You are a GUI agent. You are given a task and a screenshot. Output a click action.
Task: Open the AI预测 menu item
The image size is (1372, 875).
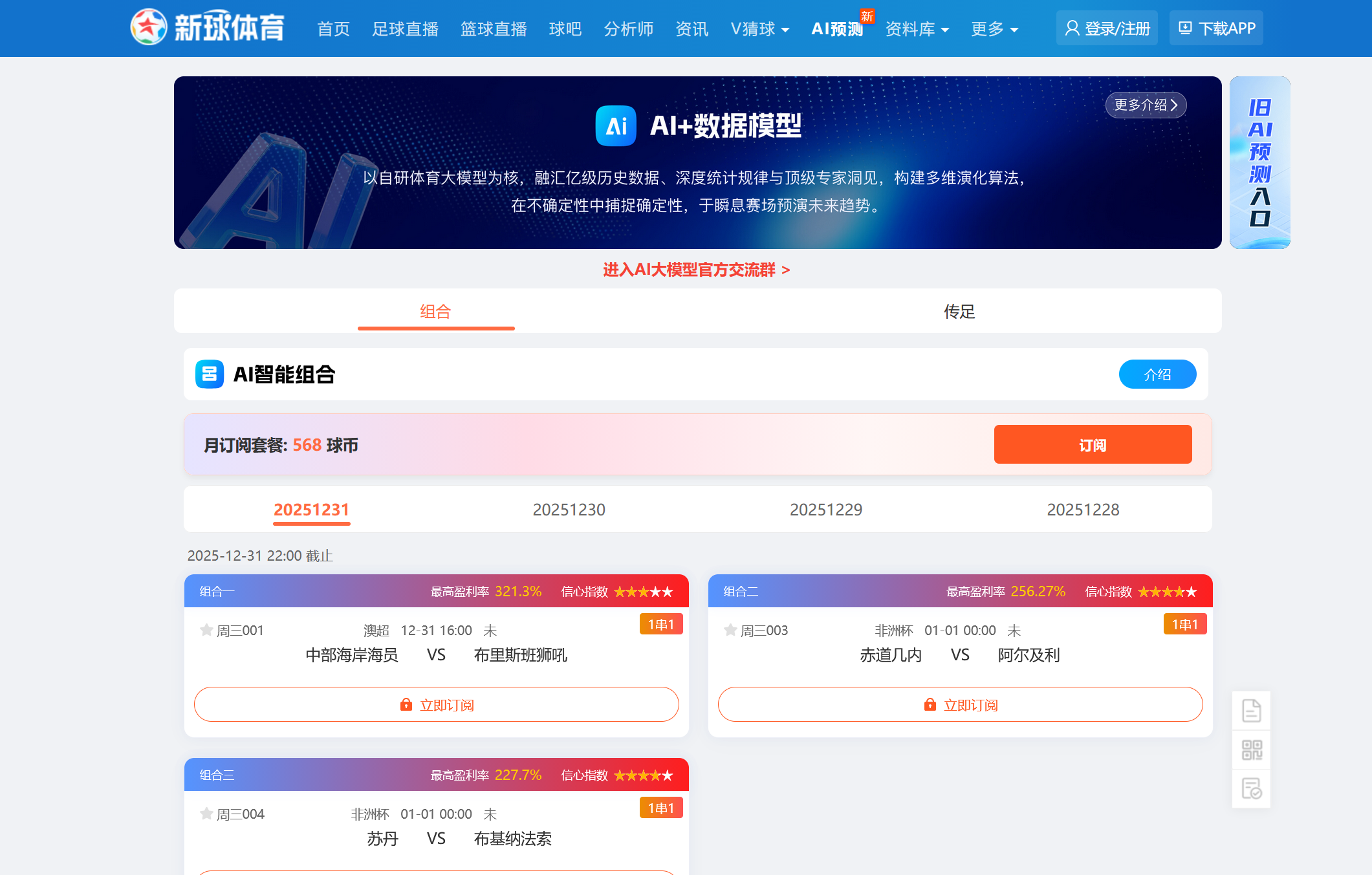837,29
